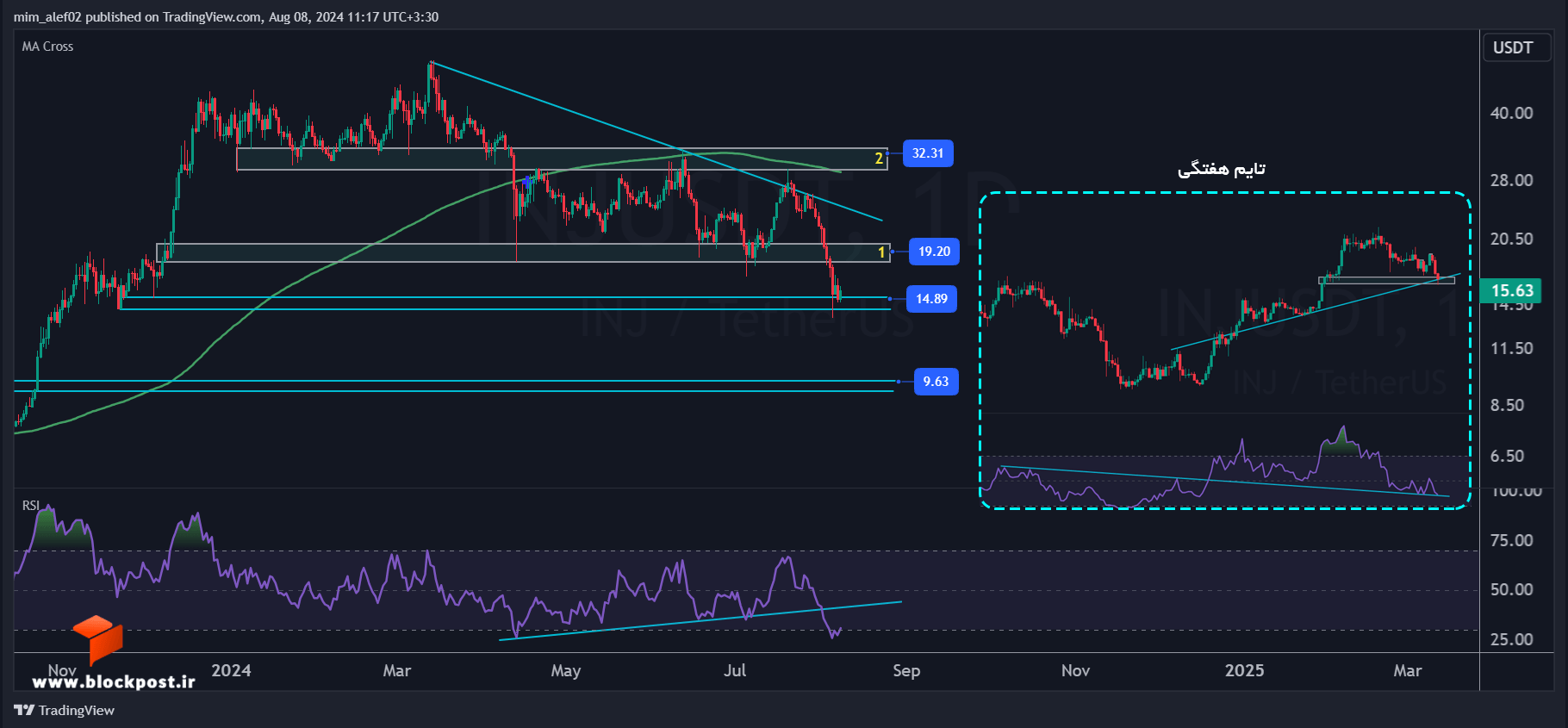Viewport: 1568px width, 728px height.
Task: Click the Jul label on time axis
Action: tap(735, 670)
